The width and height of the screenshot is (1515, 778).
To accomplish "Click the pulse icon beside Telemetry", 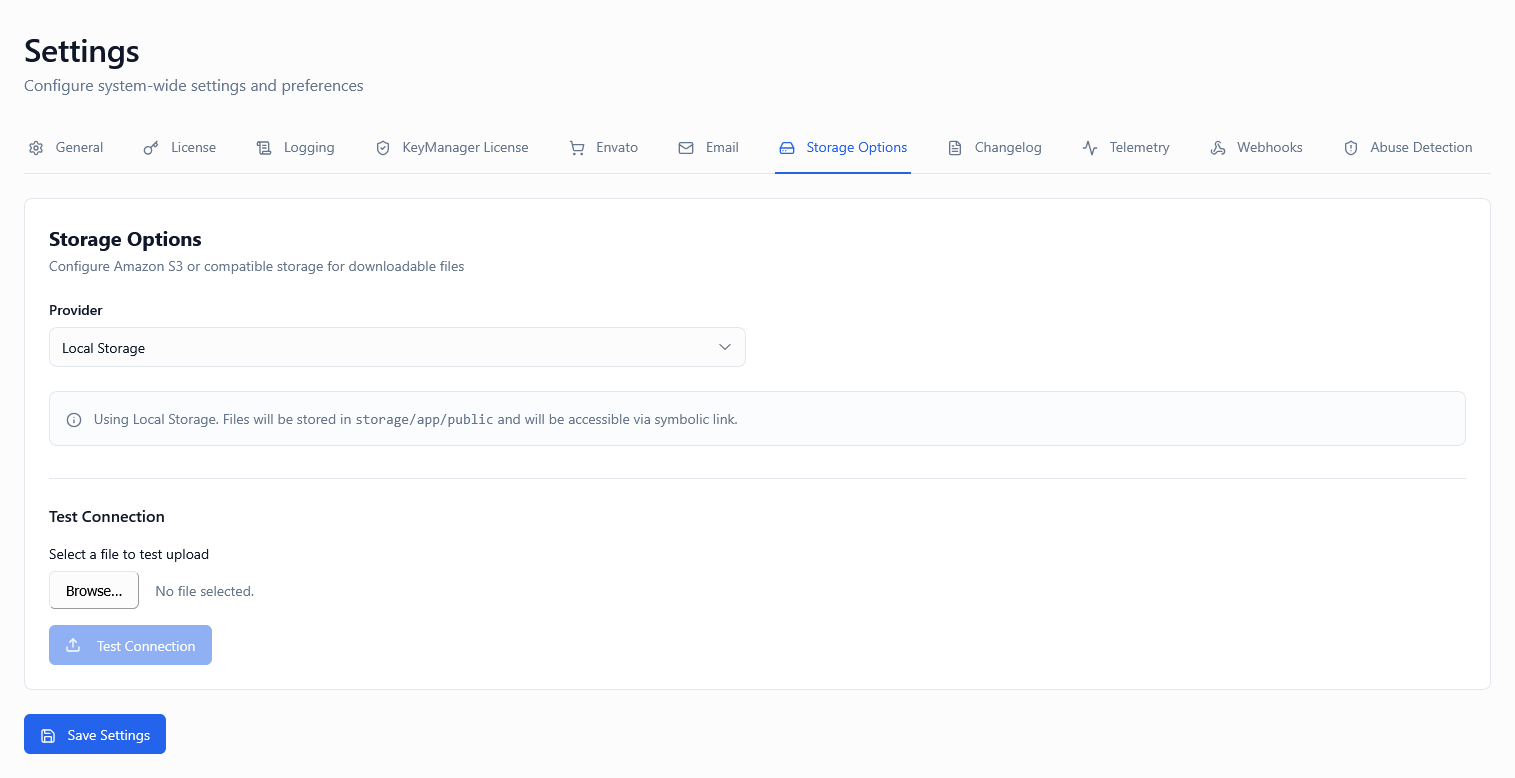I will coord(1090,148).
